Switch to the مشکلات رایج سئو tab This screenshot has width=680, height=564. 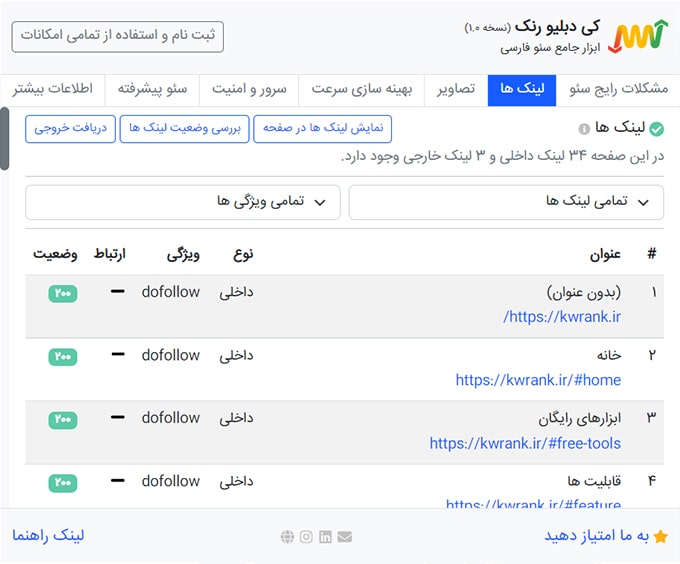(x=618, y=90)
